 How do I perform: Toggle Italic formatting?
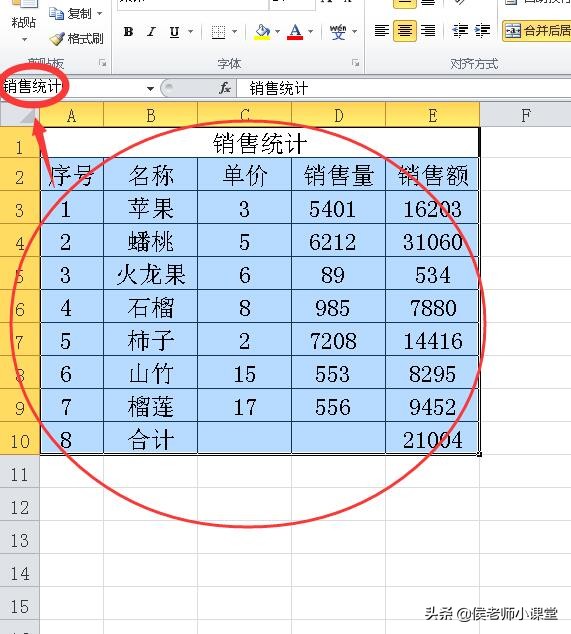tap(152, 32)
